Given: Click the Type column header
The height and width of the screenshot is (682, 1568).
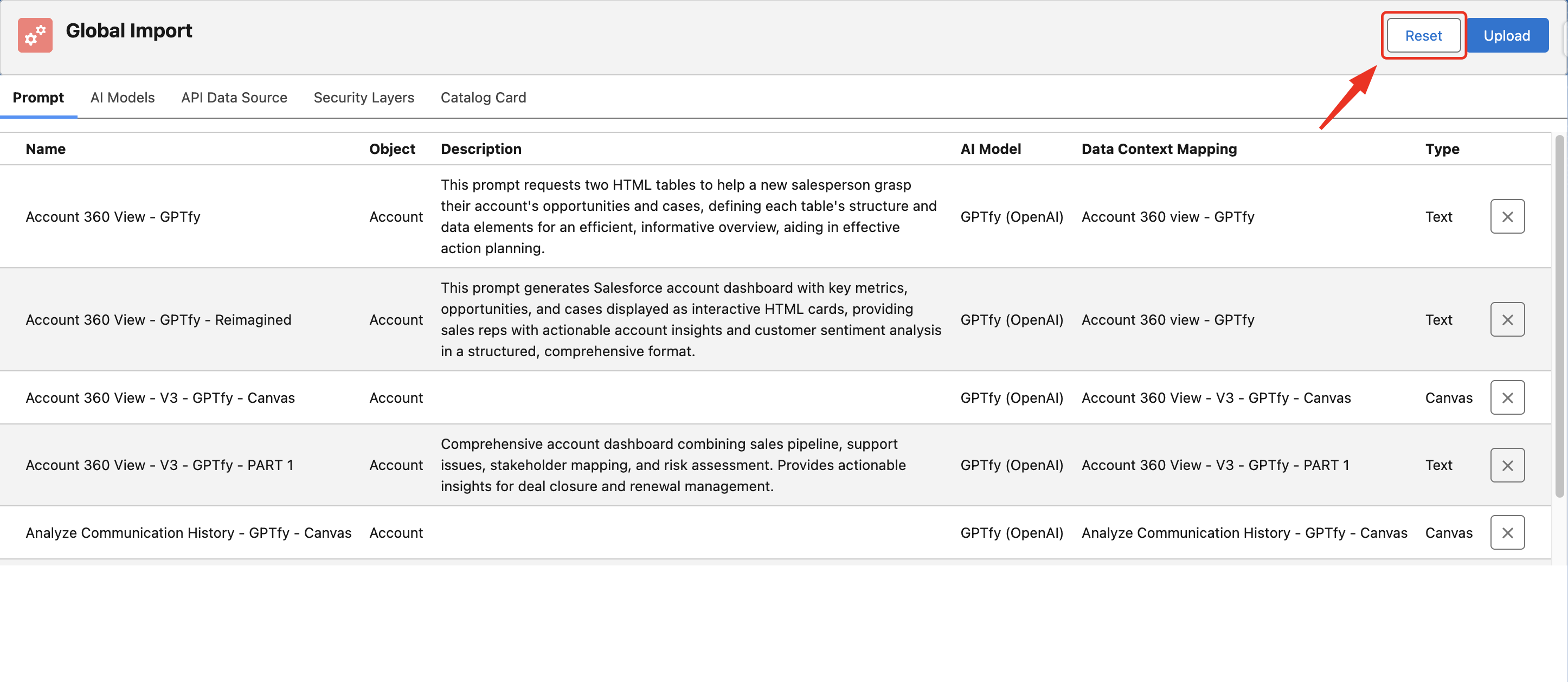Looking at the screenshot, I should [x=1441, y=149].
